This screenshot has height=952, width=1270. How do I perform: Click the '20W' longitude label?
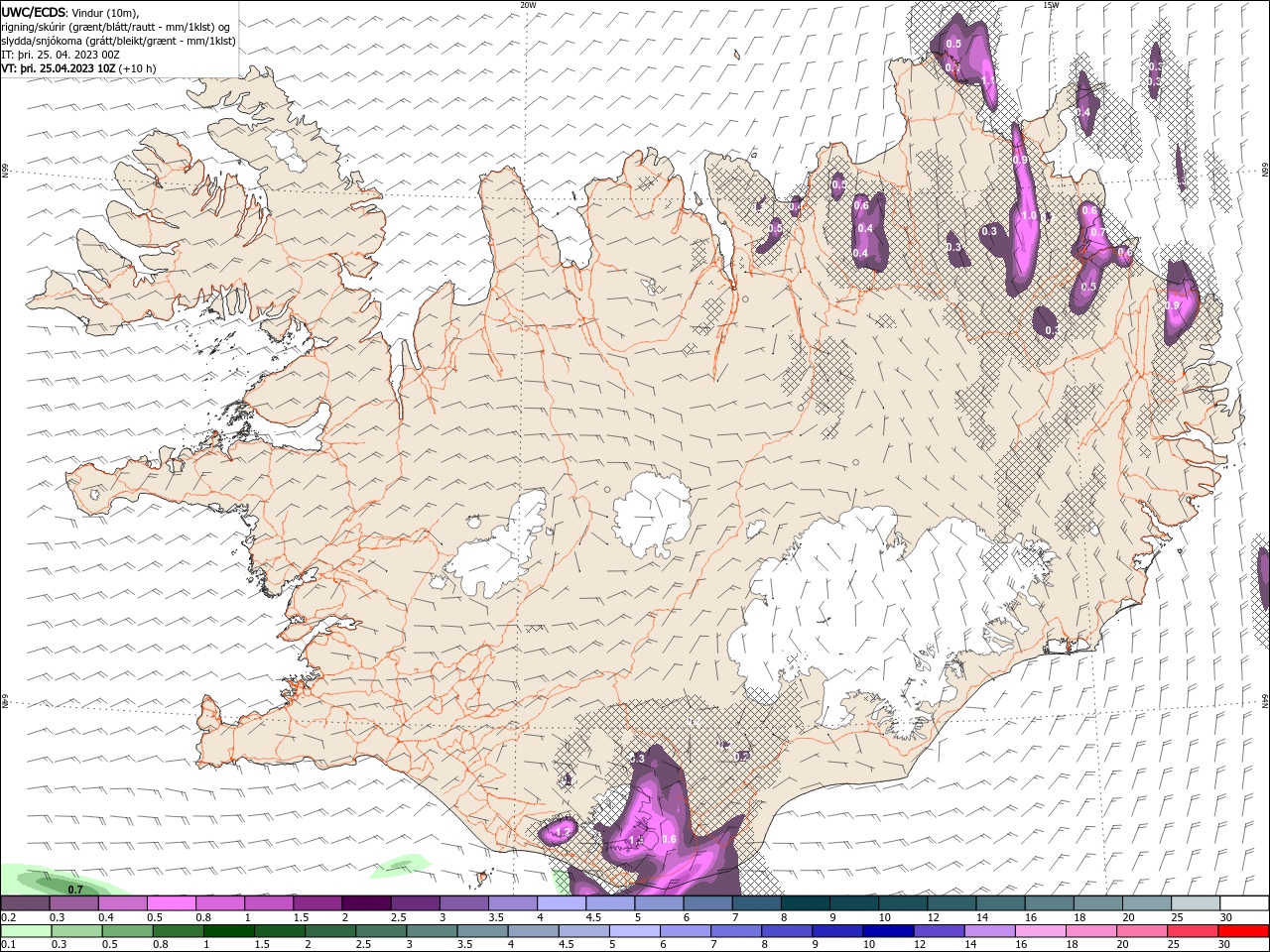click(528, 5)
